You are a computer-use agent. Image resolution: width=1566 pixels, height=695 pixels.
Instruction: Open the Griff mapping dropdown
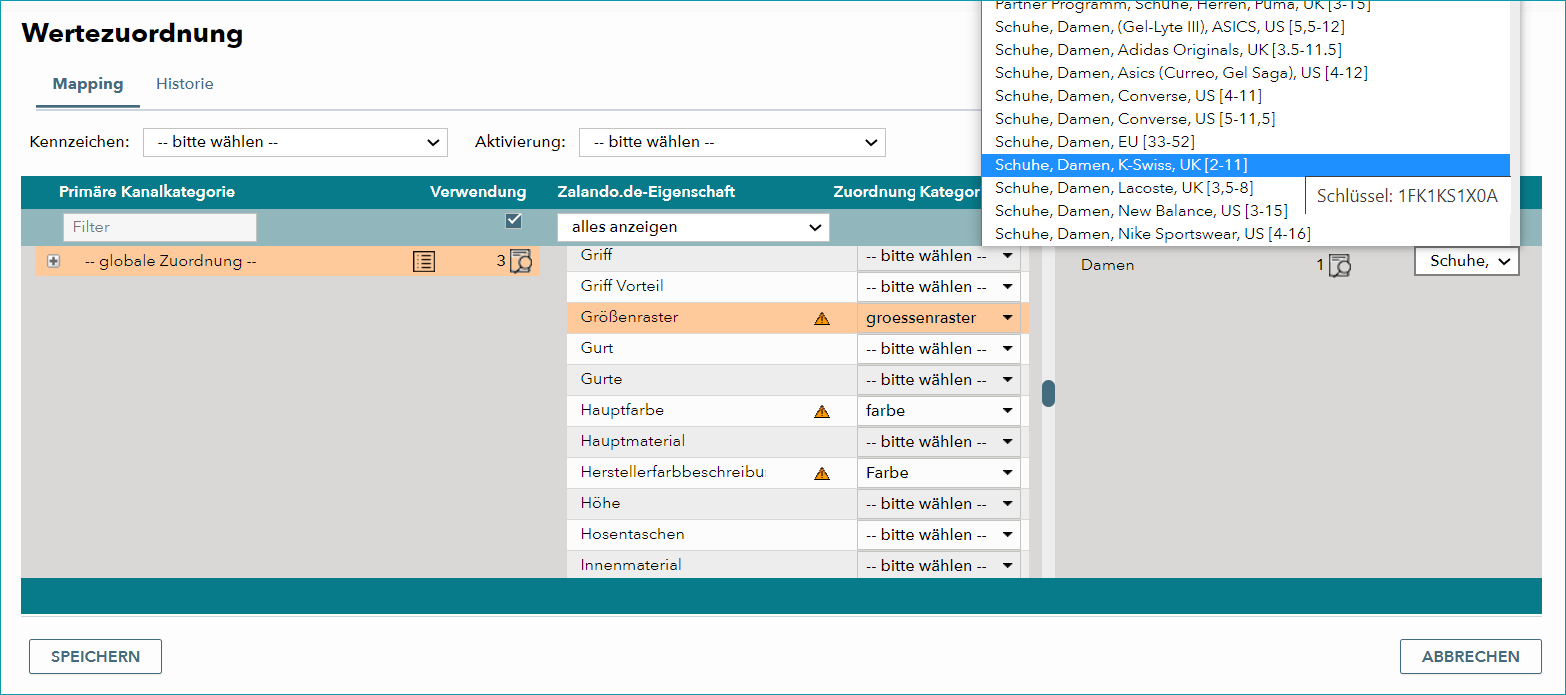(939, 256)
